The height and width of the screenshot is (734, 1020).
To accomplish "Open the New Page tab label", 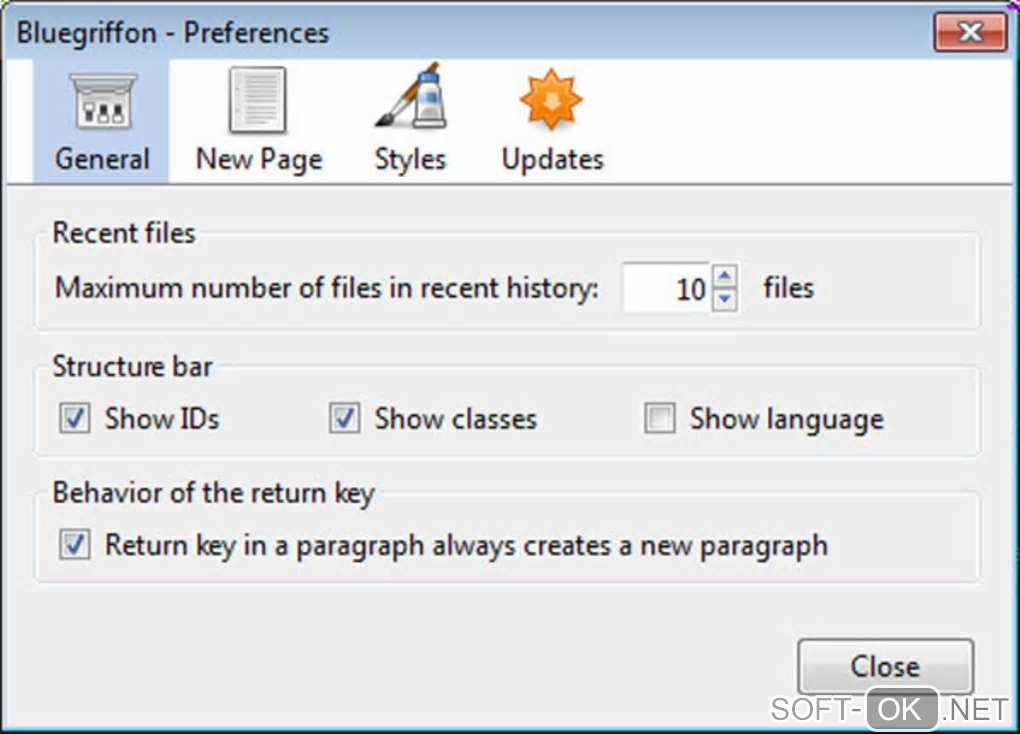I will 258,159.
